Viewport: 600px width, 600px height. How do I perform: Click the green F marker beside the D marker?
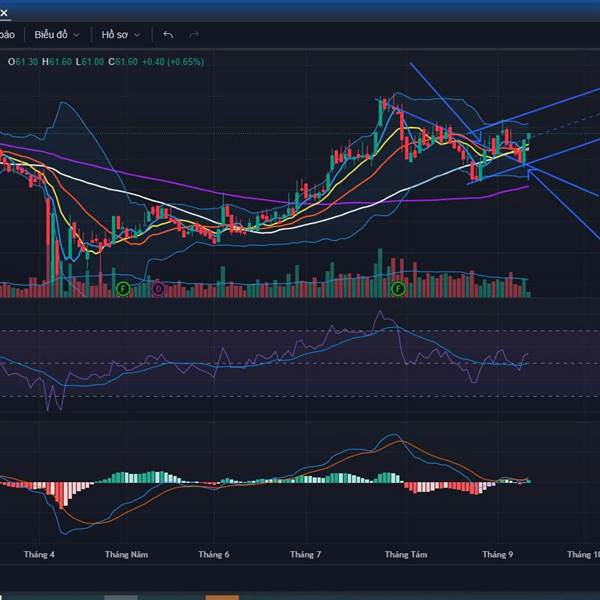pos(124,289)
